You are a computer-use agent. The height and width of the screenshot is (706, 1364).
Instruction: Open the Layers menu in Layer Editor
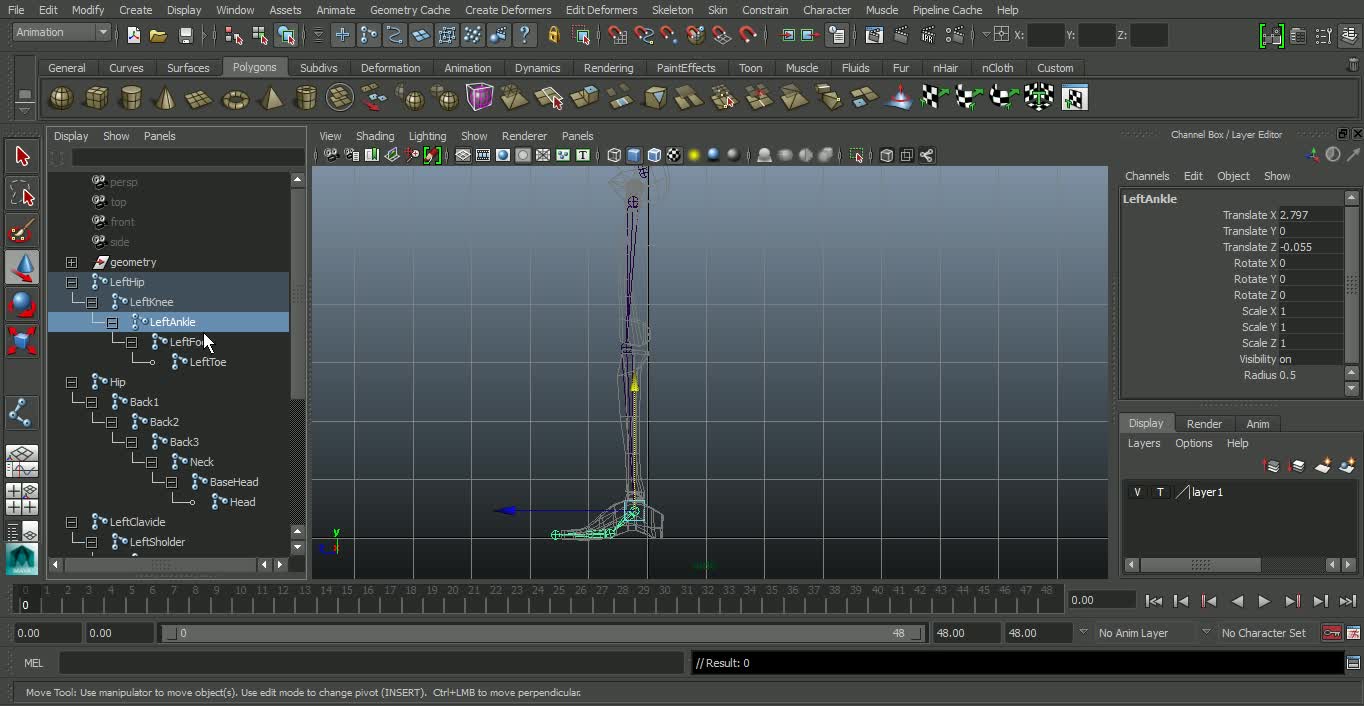click(x=1144, y=443)
